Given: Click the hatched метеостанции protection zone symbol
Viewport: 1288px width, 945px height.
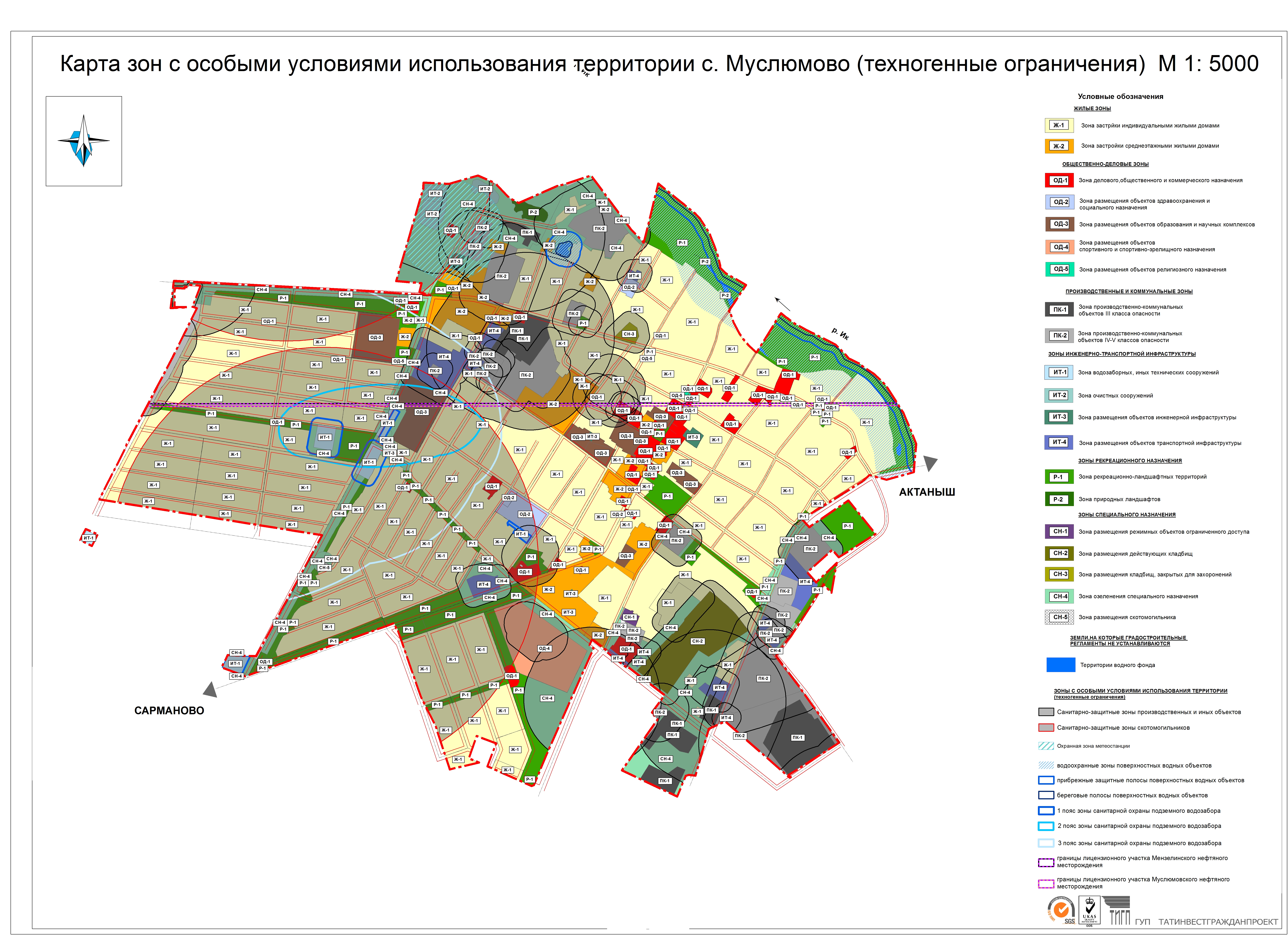Looking at the screenshot, I should click(1046, 746).
